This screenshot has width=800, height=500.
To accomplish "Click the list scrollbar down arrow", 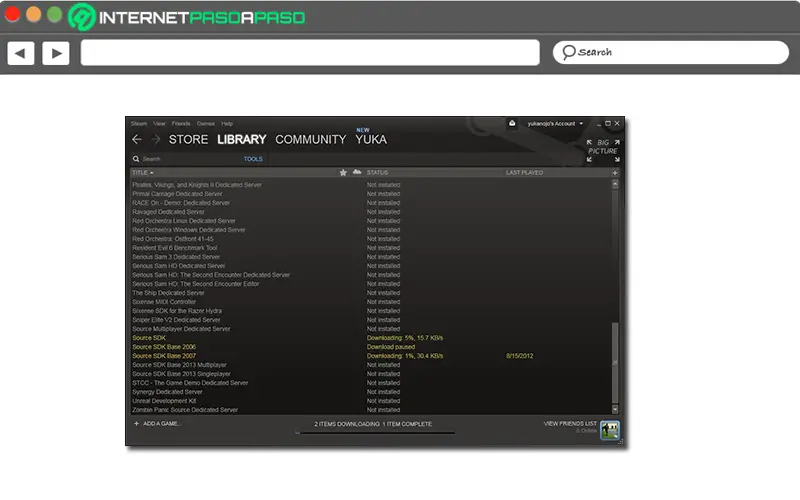I will click(615, 409).
